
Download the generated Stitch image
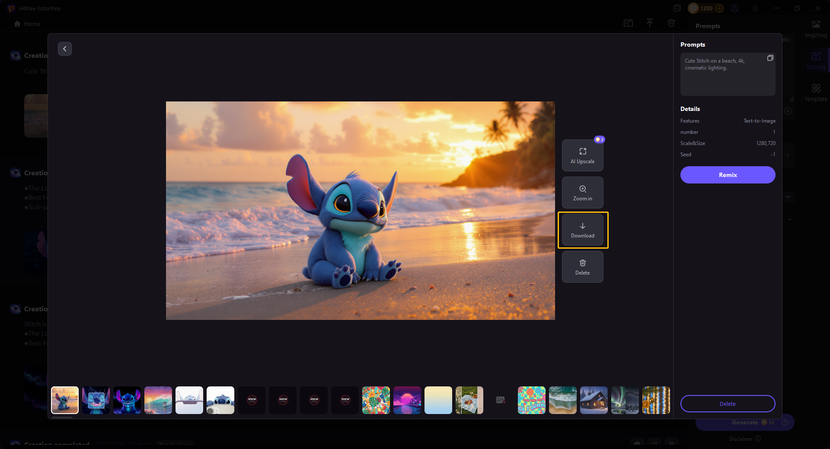point(582,230)
